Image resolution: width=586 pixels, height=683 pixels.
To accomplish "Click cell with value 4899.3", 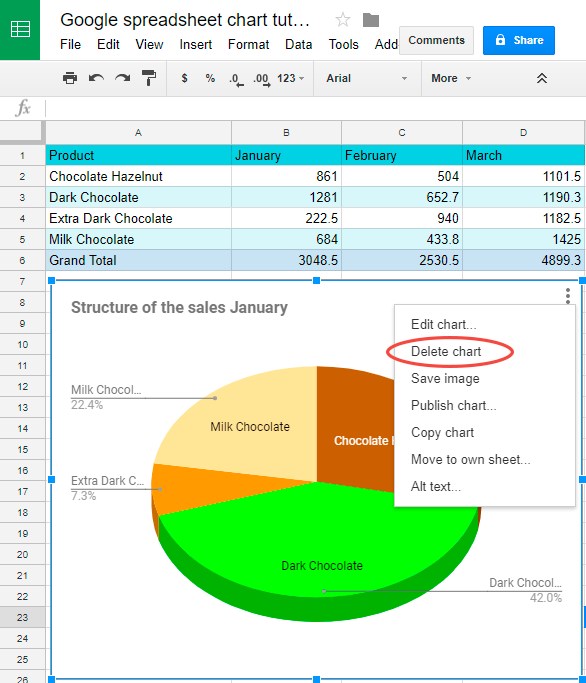I will point(523,260).
